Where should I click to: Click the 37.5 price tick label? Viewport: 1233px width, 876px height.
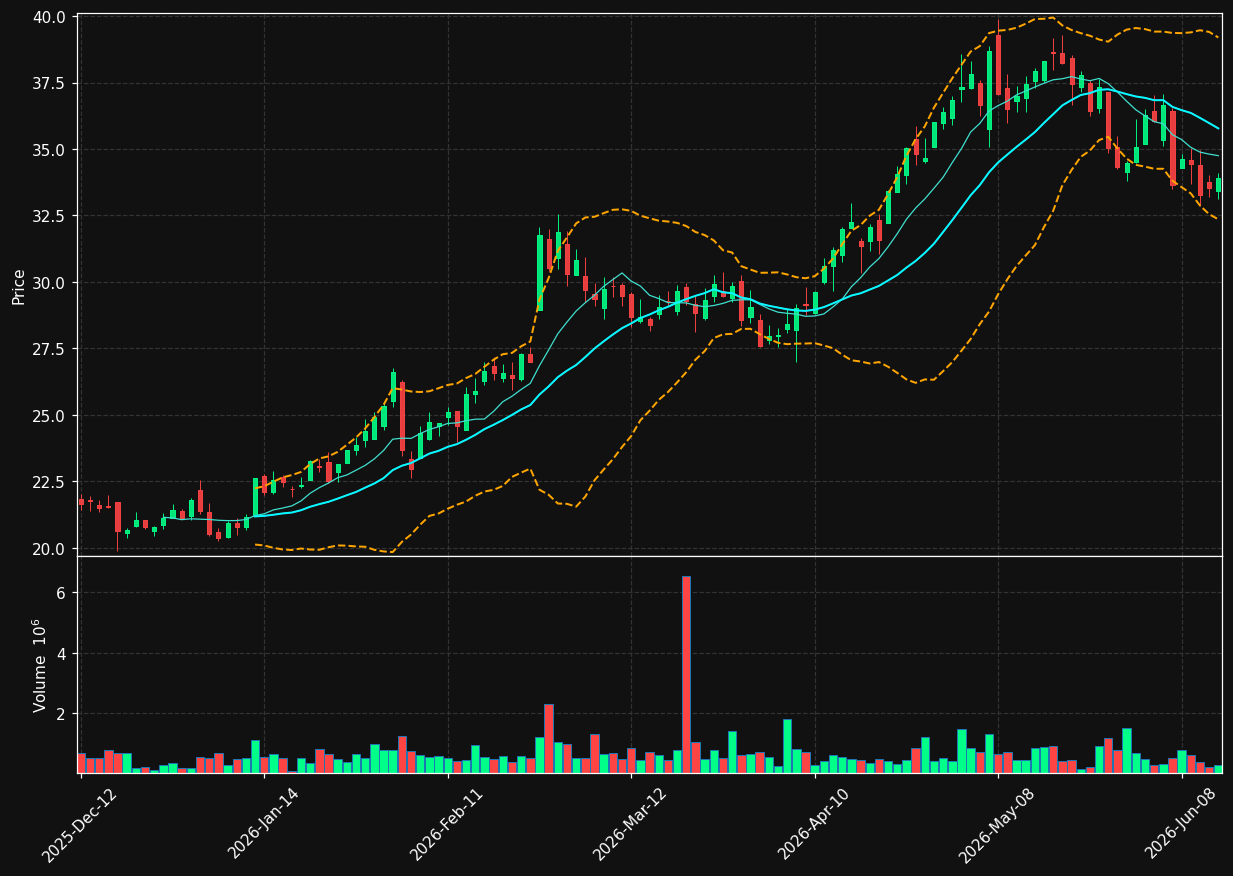(x=50, y=83)
